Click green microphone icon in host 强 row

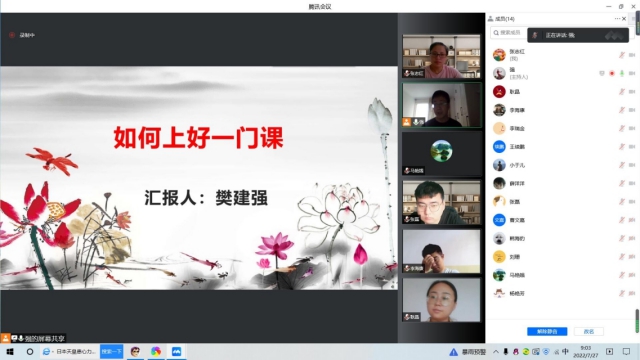click(622, 73)
